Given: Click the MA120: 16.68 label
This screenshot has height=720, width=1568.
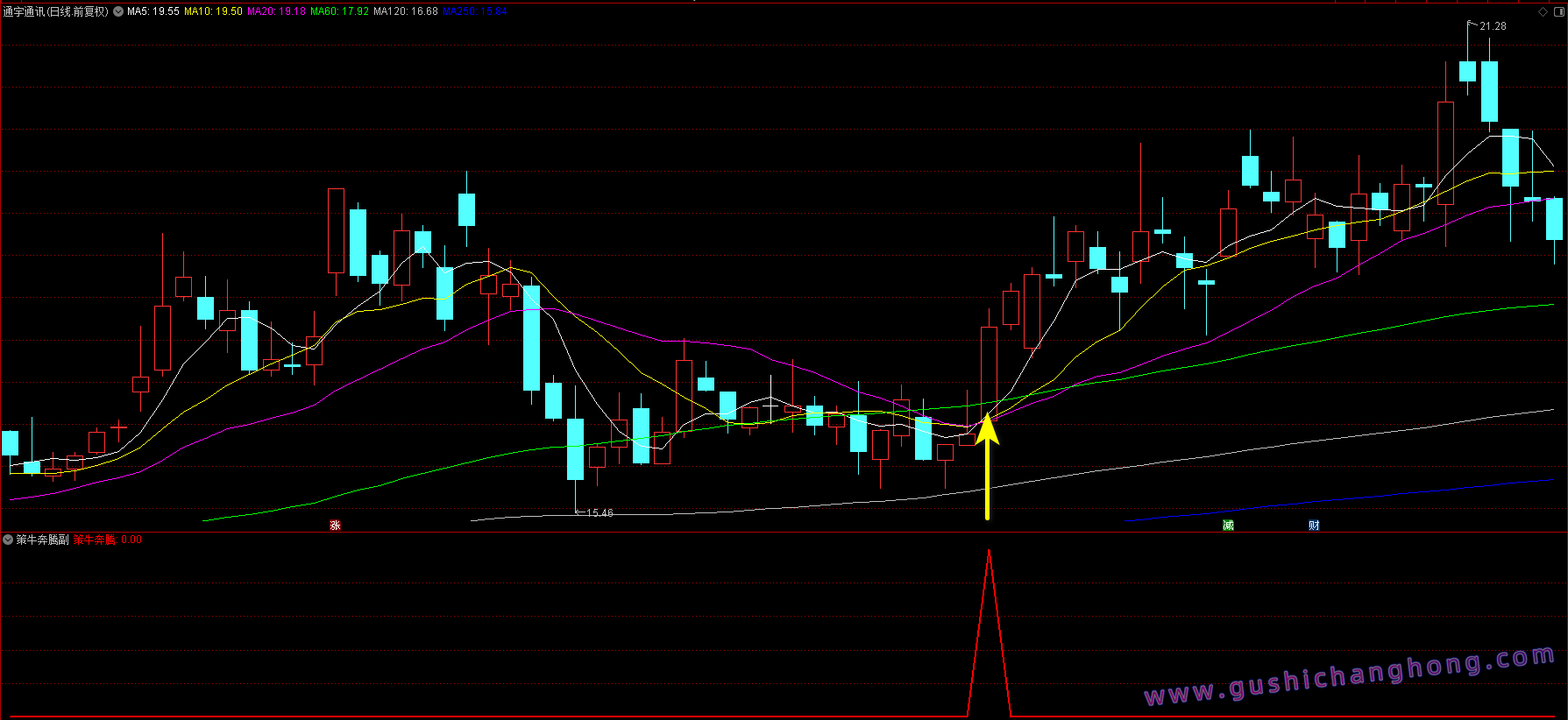Looking at the screenshot, I should pos(405,11).
